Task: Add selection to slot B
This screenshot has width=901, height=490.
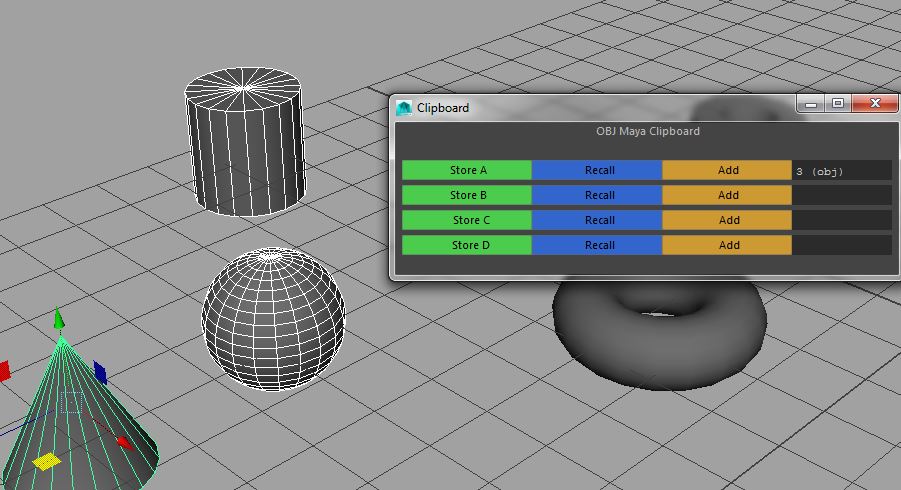Action: pyautogui.click(x=727, y=195)
